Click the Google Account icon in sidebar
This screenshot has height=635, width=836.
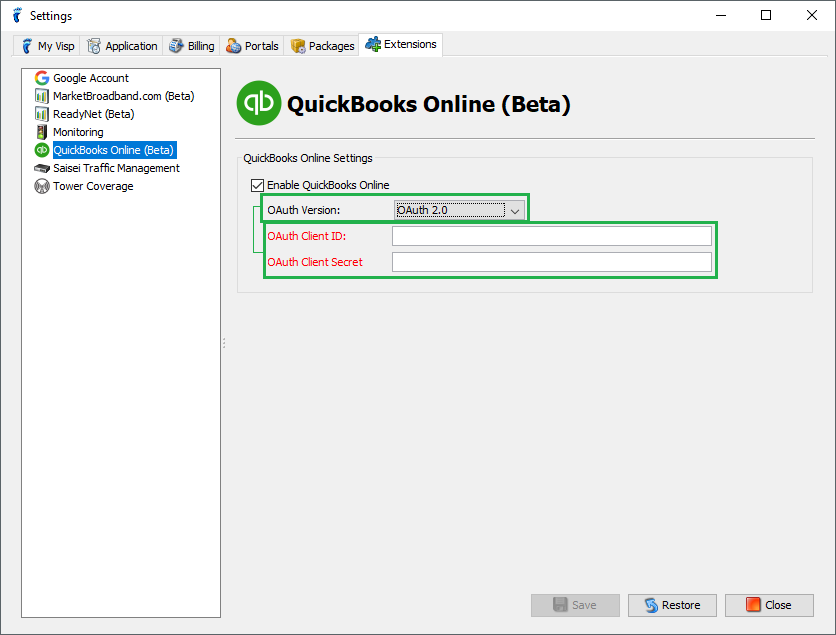[42, 78]
